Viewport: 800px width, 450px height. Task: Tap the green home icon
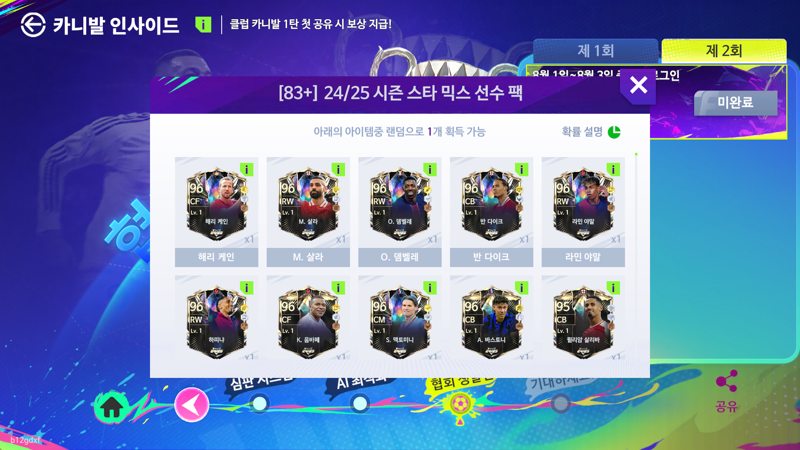pos(111,407)
